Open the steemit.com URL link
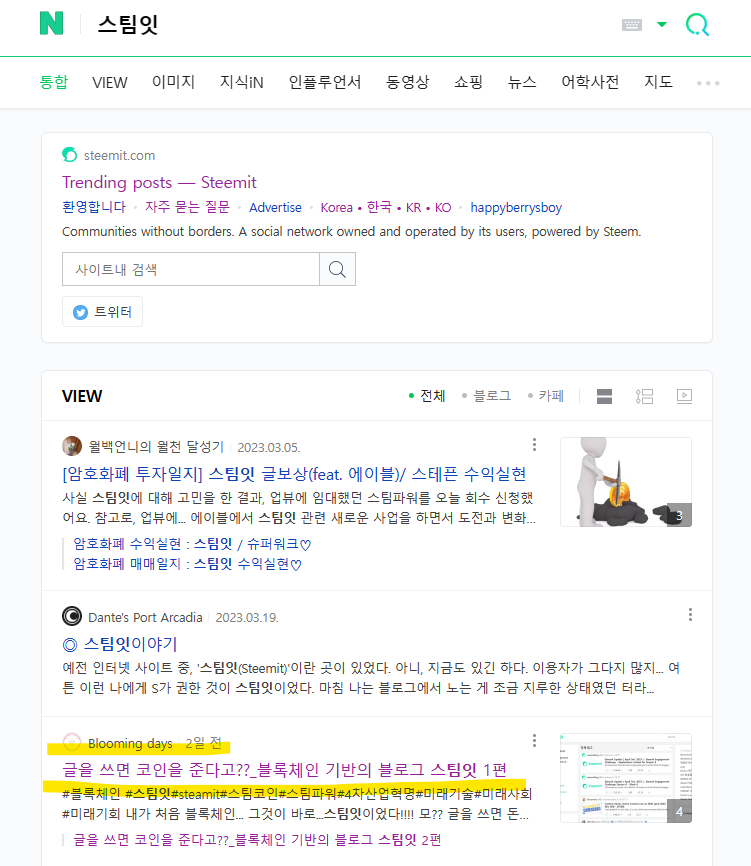 tap(119, 156)
